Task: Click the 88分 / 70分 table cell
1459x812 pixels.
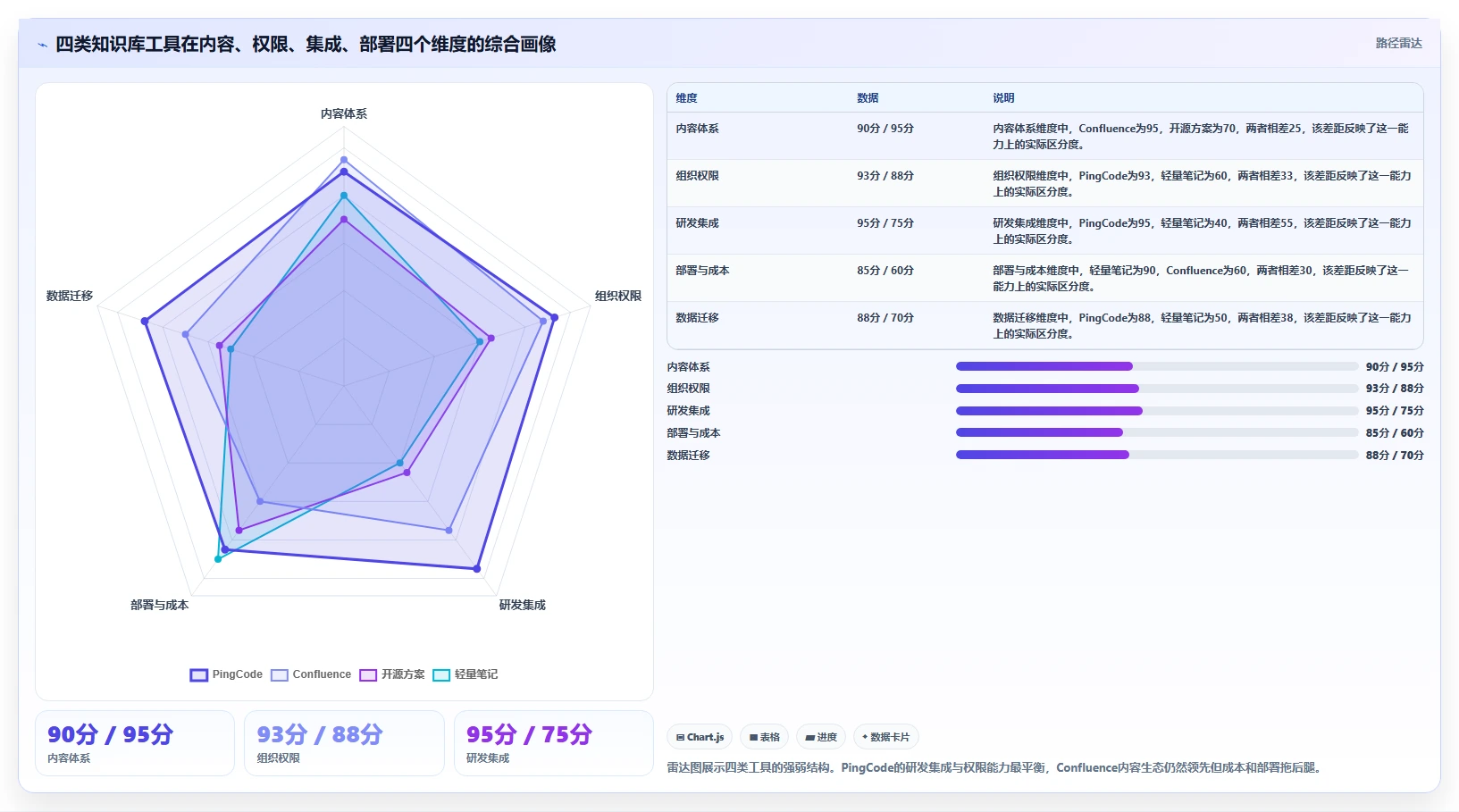Action: pyautogui.click(x=885, y=318)
